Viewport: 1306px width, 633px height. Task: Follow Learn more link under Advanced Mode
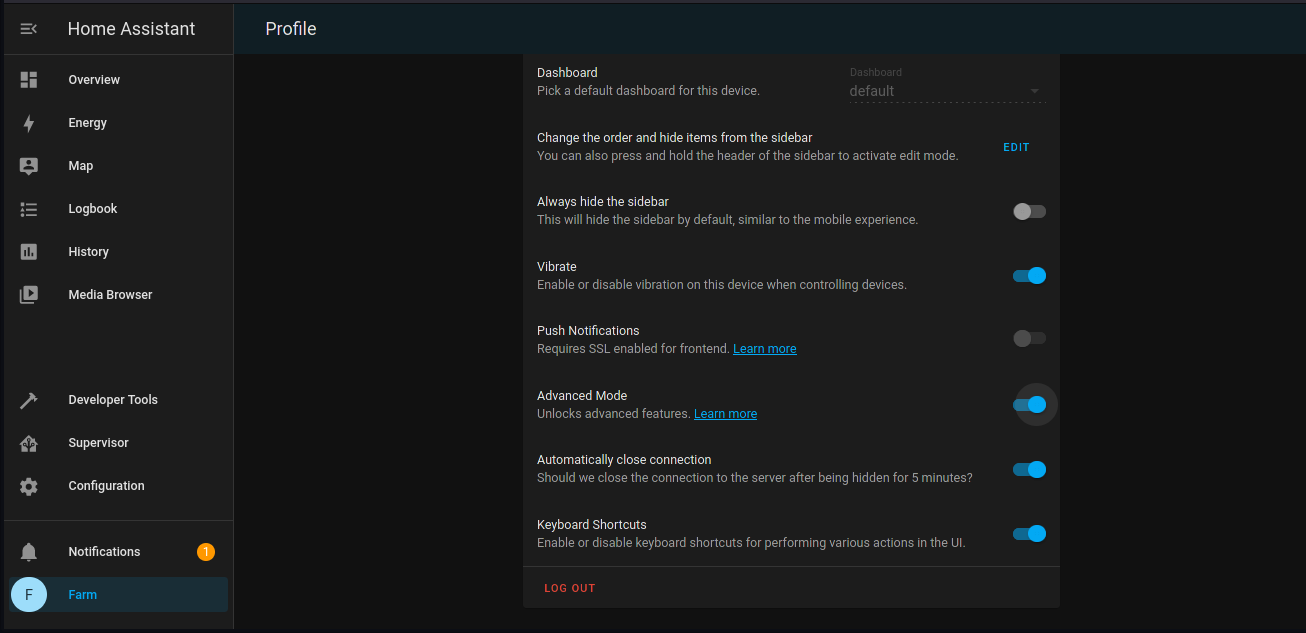pos(725,414)
